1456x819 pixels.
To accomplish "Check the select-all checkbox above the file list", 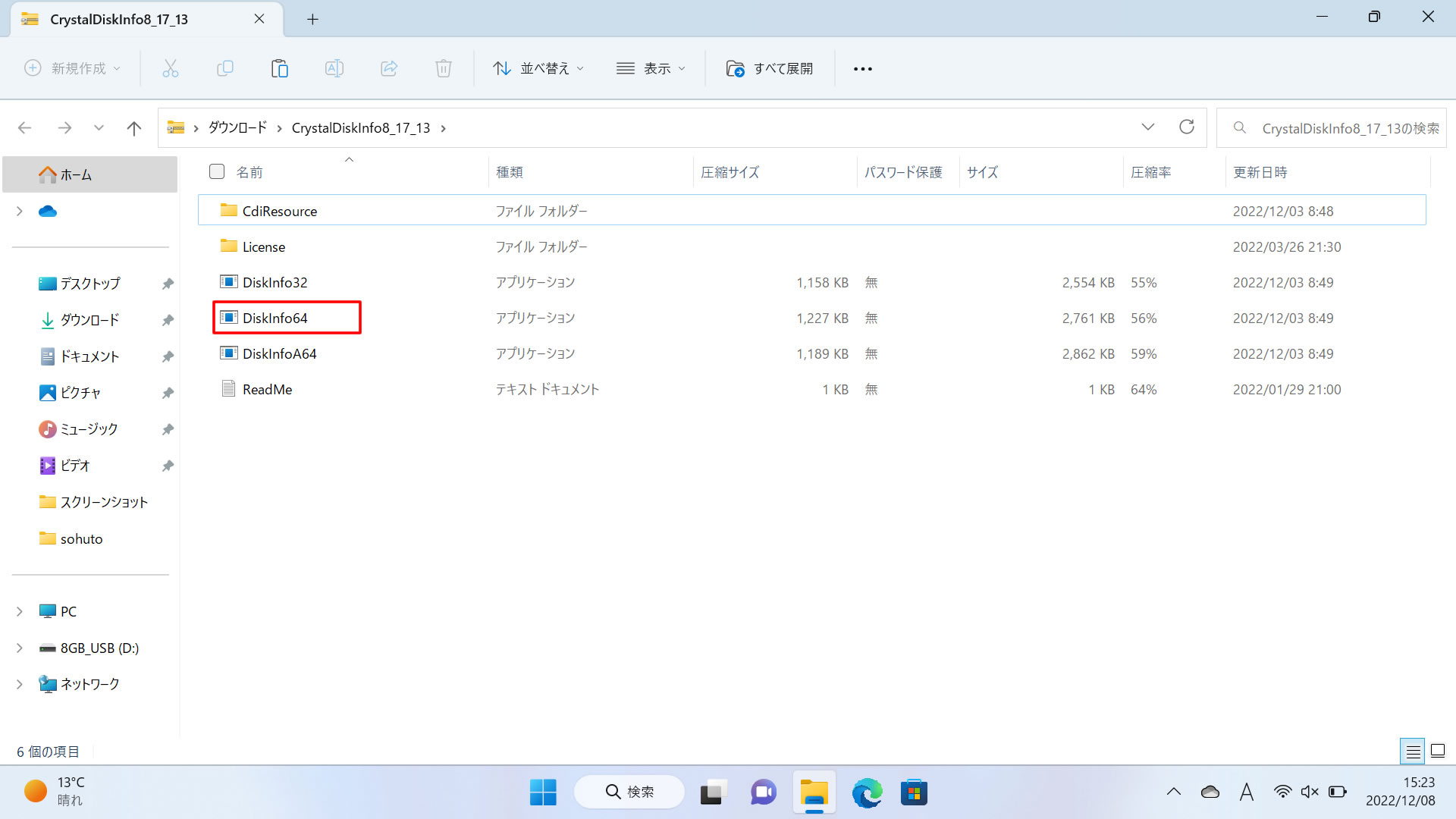I will pos(216,171).
